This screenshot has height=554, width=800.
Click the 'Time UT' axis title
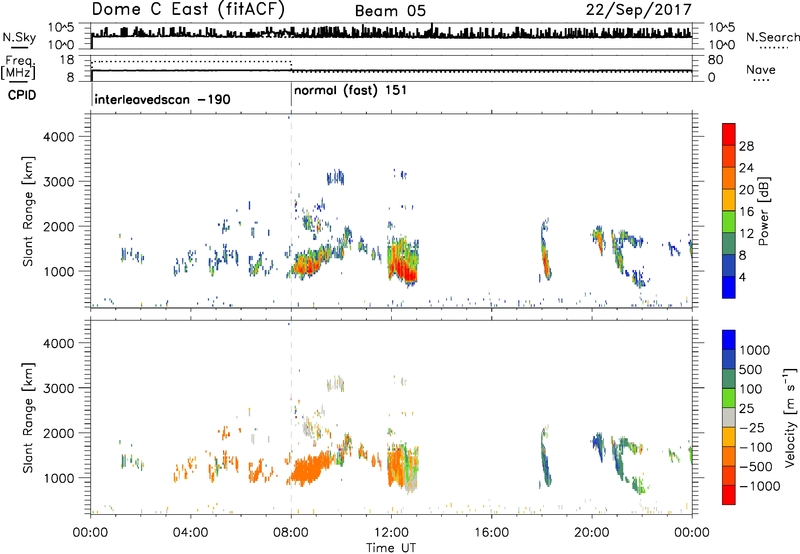(391, 548)
